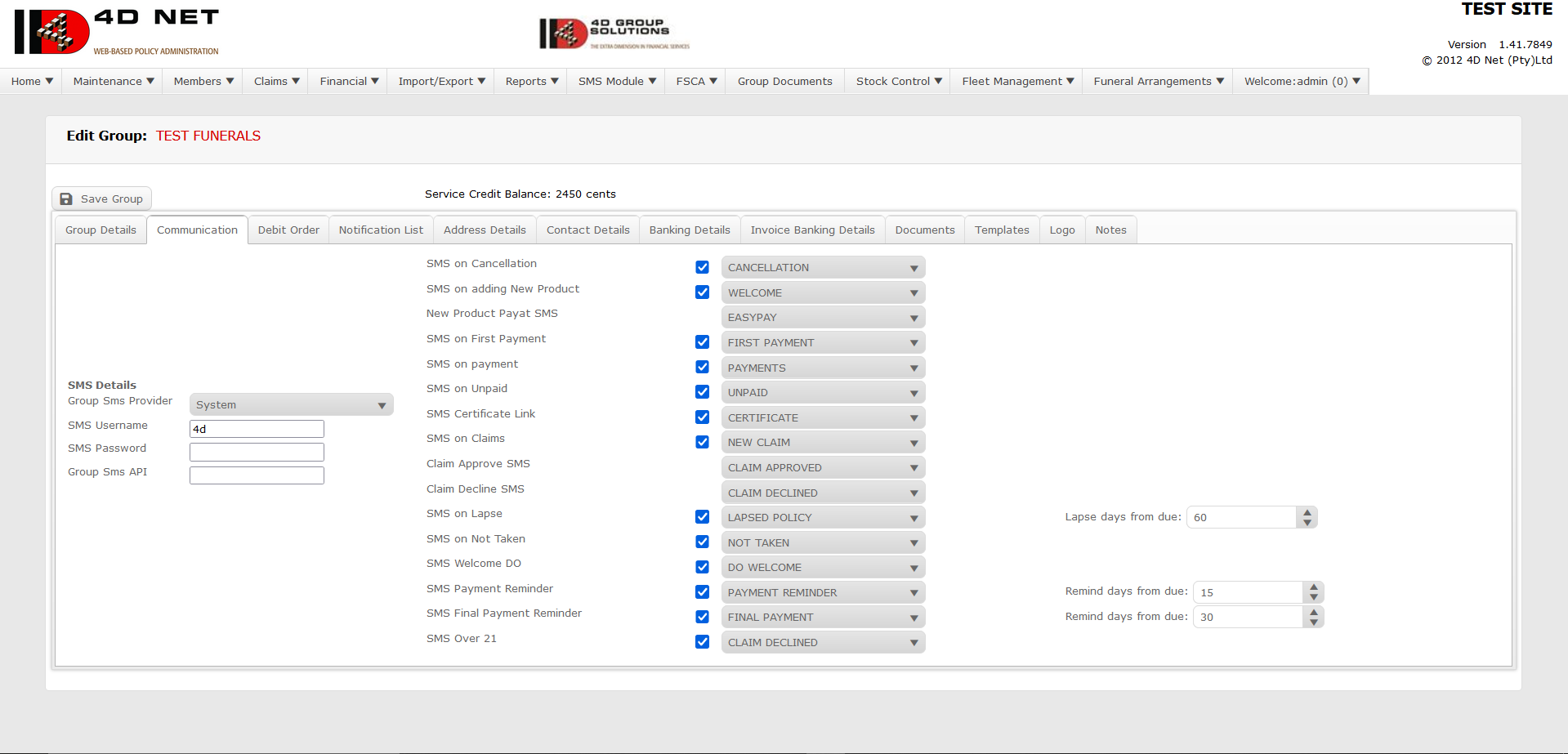The width and height of the screenshot is (1568, 754).
Task: Toggle SMS on Cancellation checkbox
Action: tap(702, 267)
